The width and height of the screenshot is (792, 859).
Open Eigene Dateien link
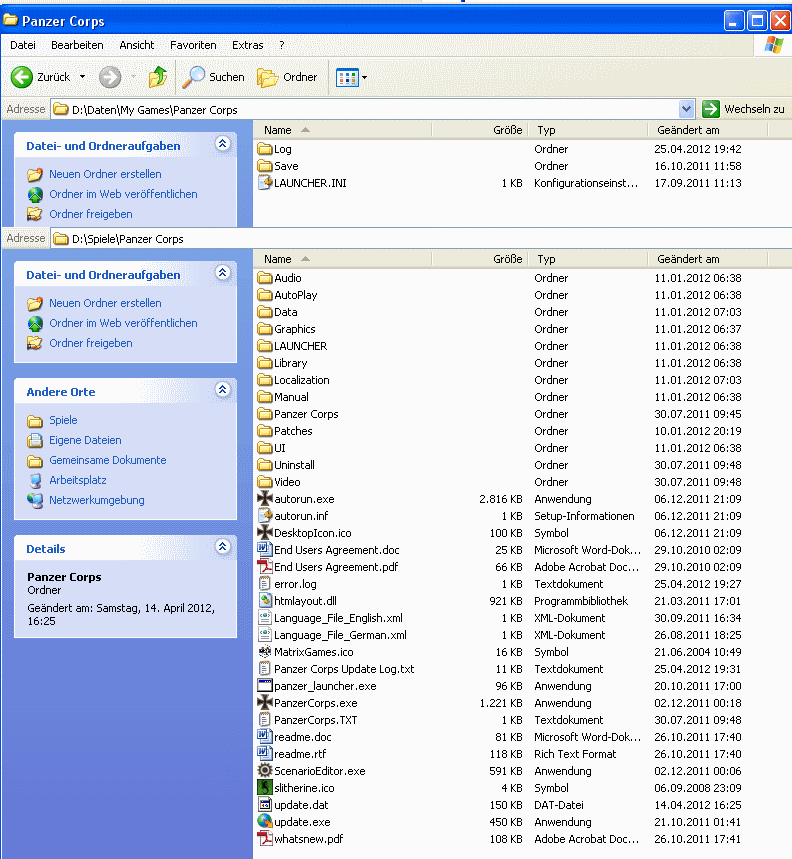click(85, 440)
